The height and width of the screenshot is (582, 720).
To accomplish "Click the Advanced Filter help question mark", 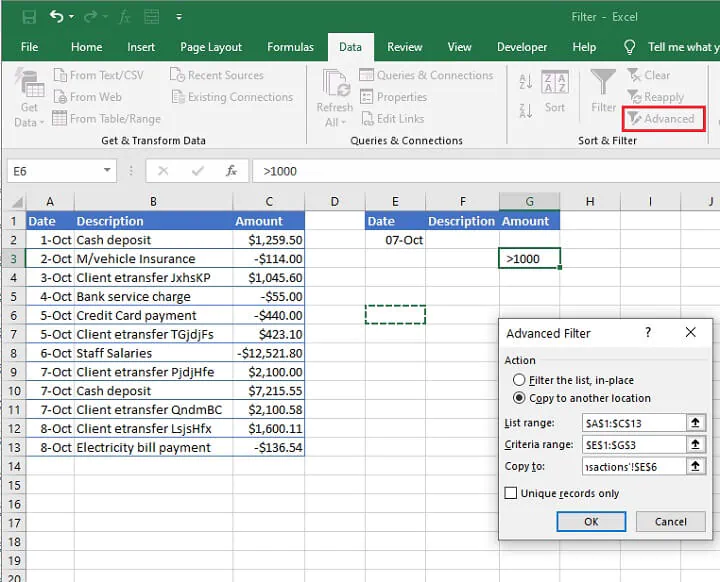I will coord(648,332).
